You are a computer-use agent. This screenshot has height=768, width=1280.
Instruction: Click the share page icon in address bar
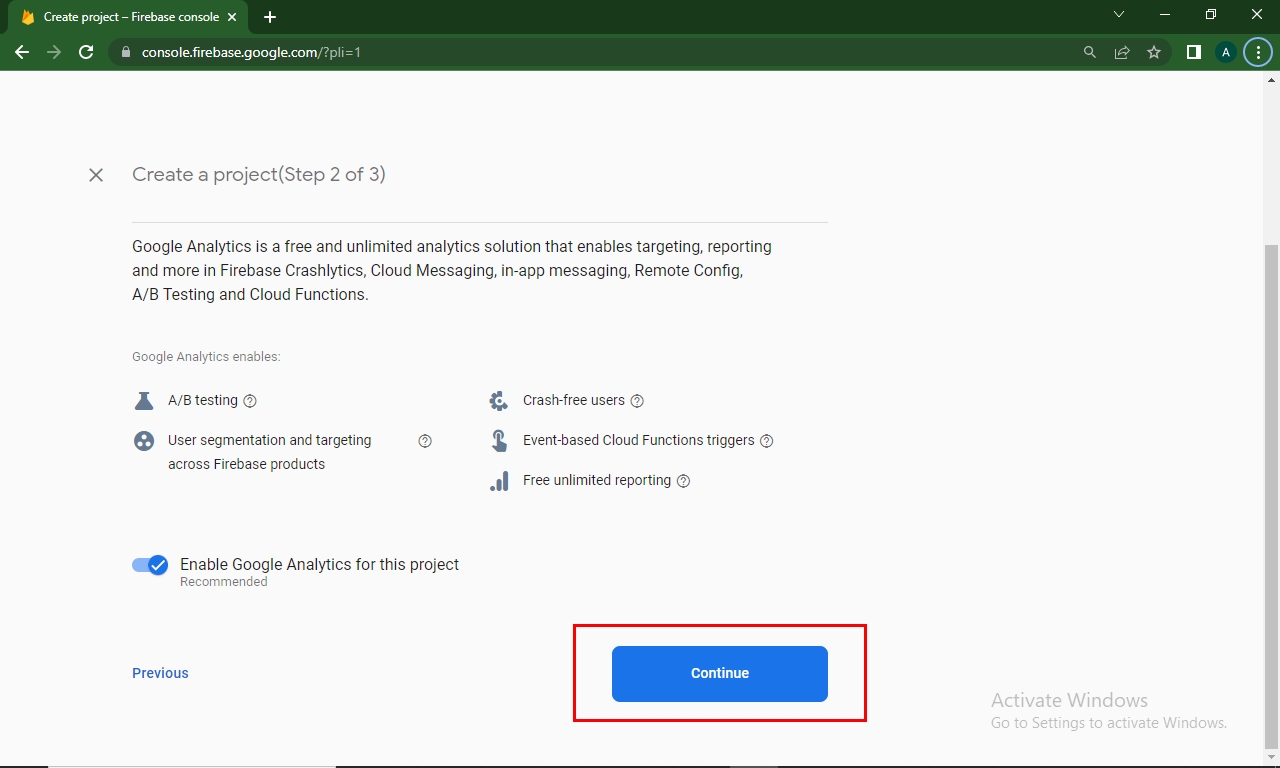click(1122, 52)
